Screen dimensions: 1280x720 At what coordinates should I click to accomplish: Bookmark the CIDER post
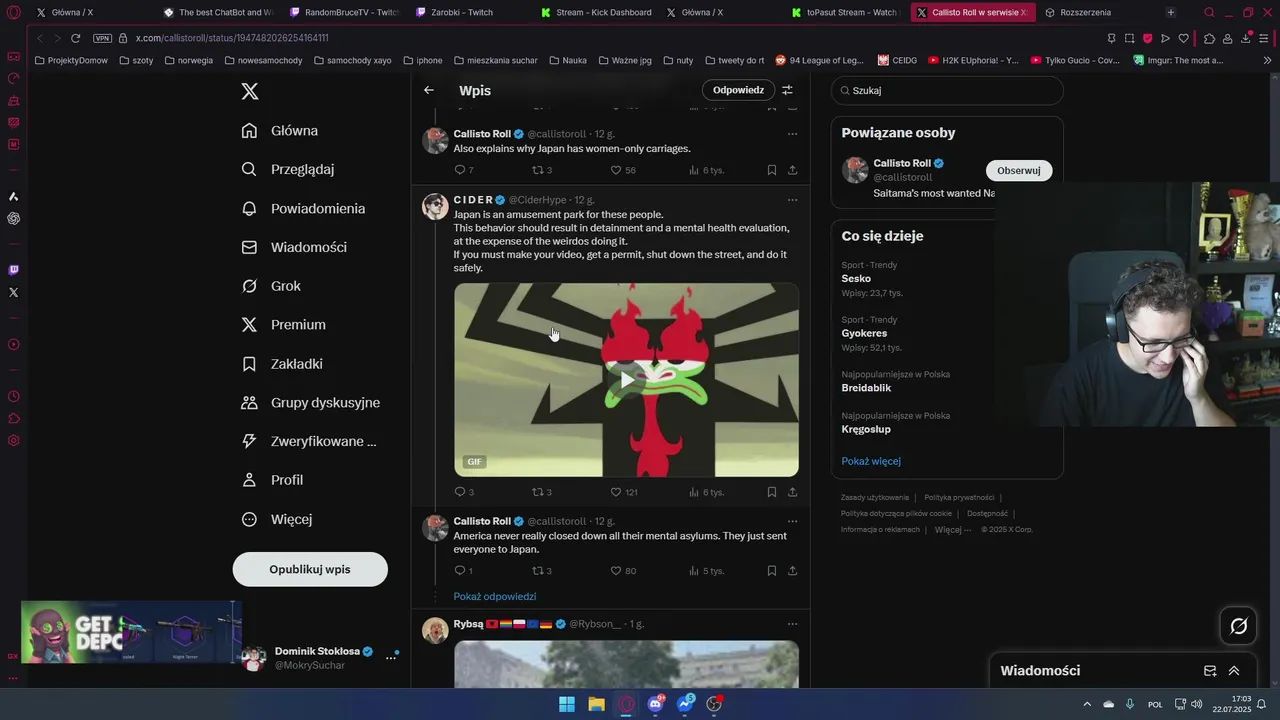772,492
